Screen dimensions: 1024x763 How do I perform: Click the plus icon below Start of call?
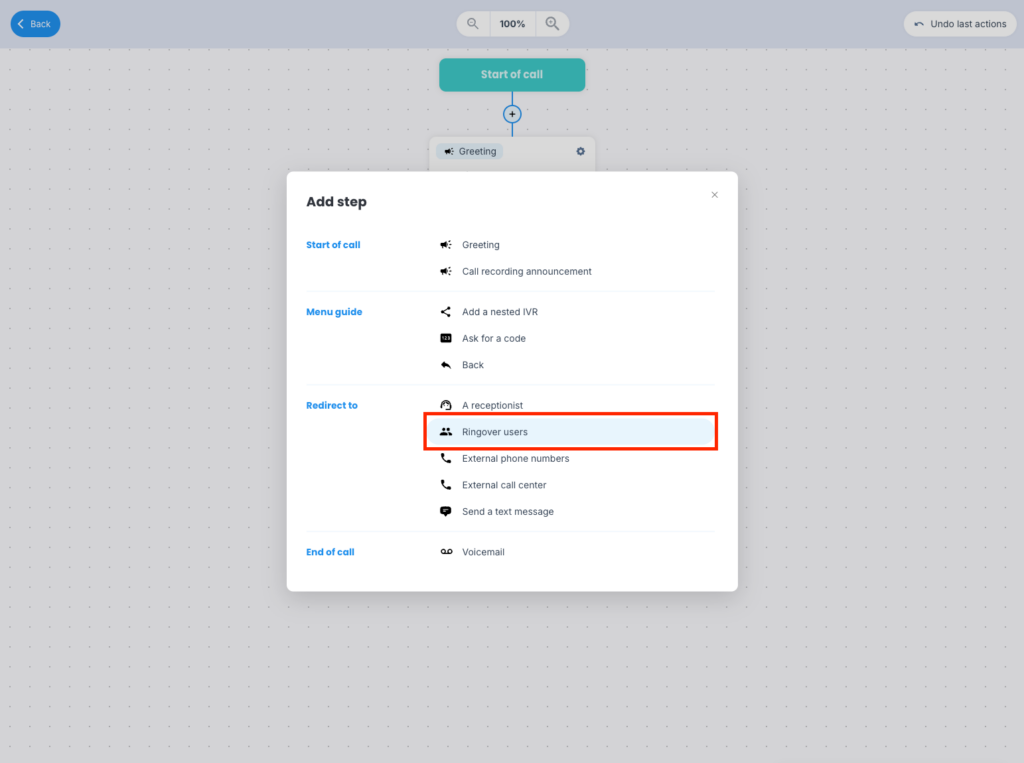coord(512,114)
